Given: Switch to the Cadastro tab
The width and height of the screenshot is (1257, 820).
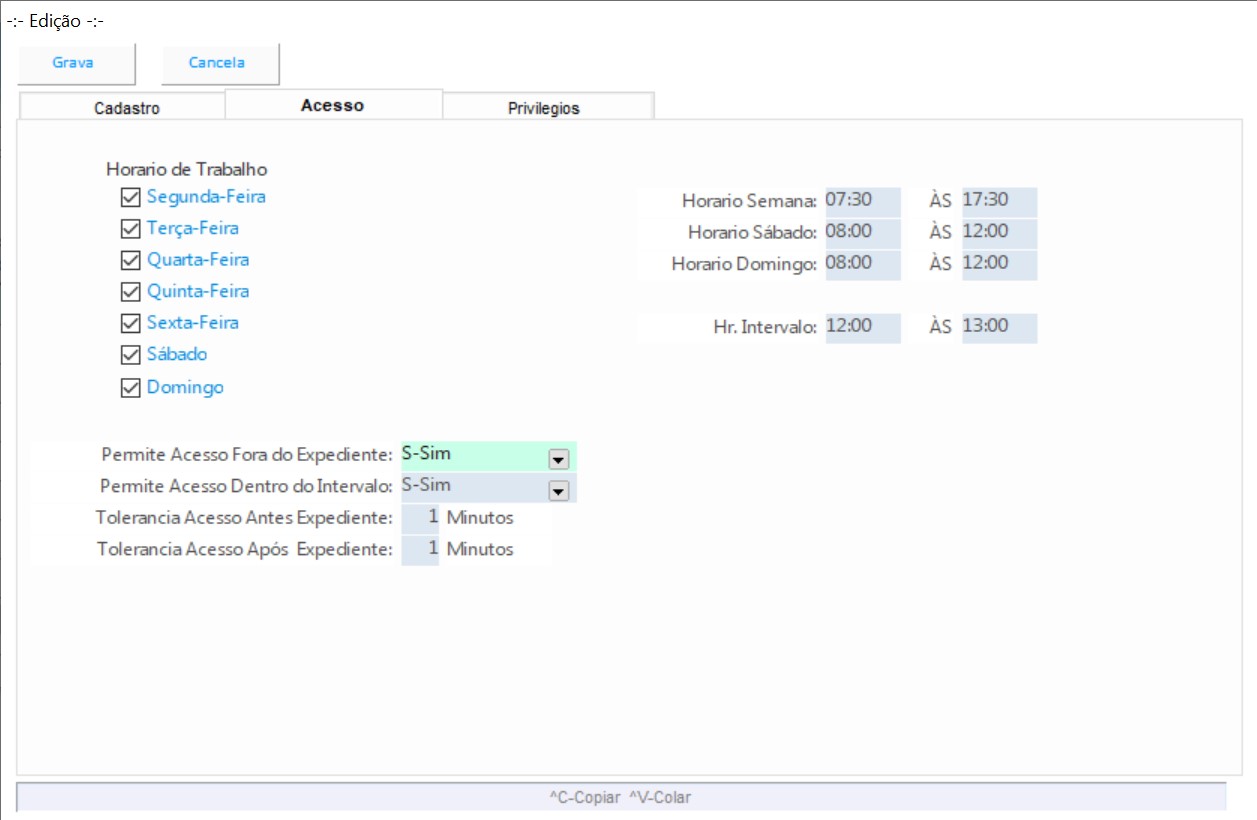Looking at the screenshot, I should [126, 108].
